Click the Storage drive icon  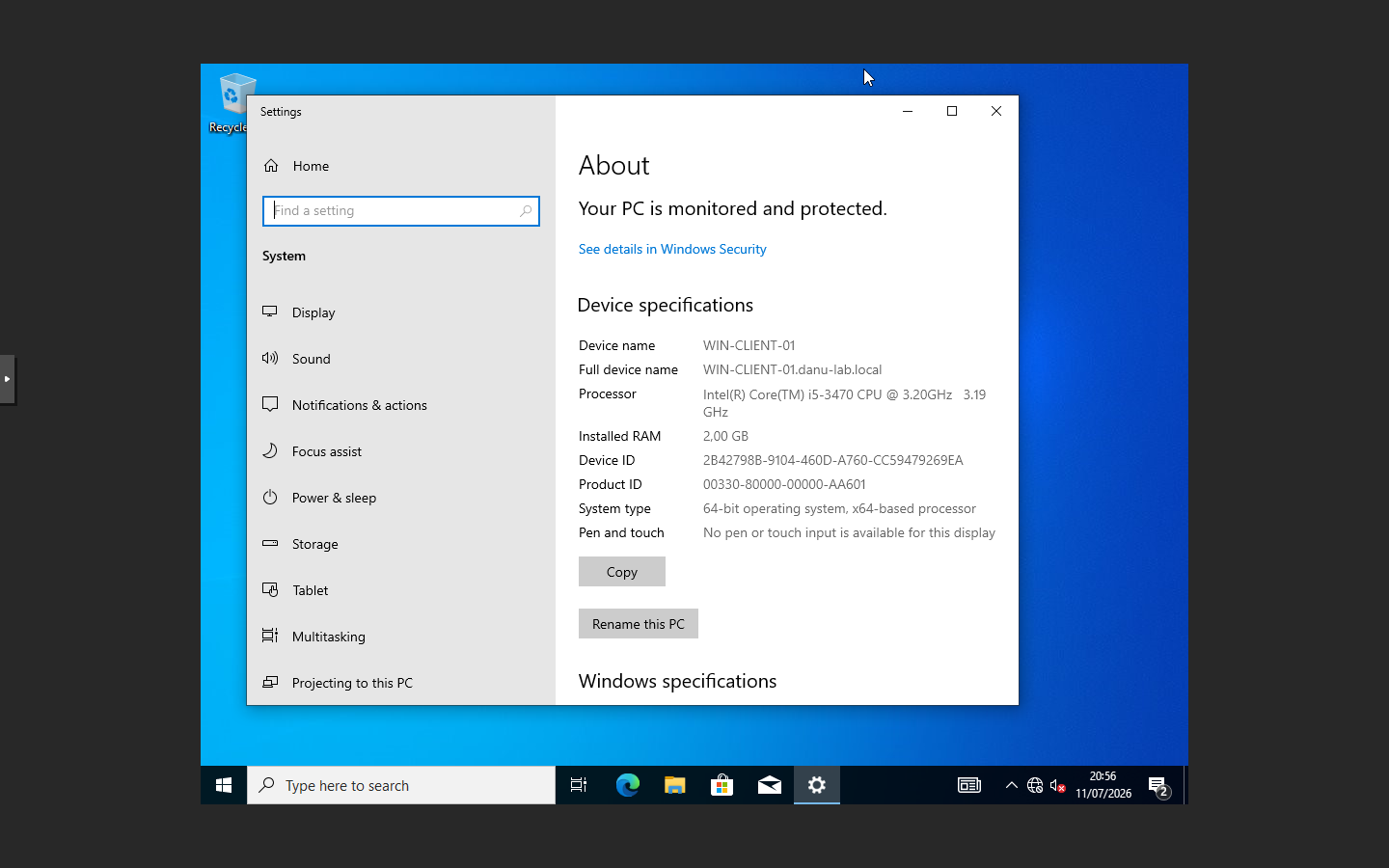click(270, 543)
